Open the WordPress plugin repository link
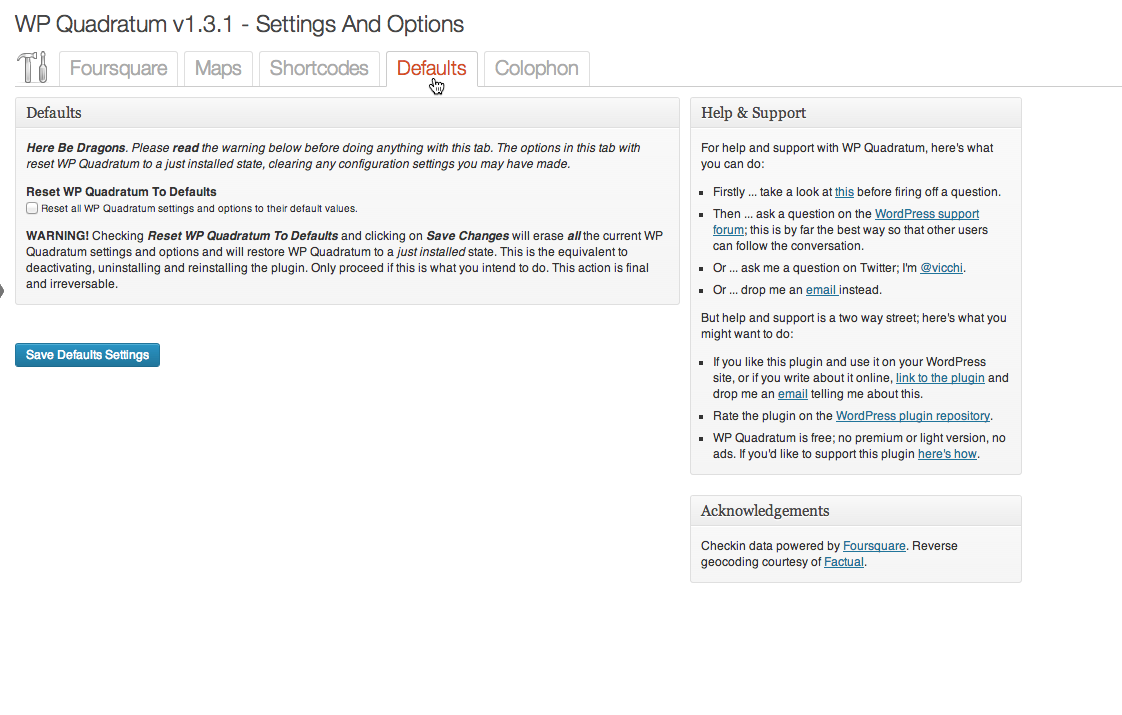Screen dimensions: 1122x715 click(913, 416)
